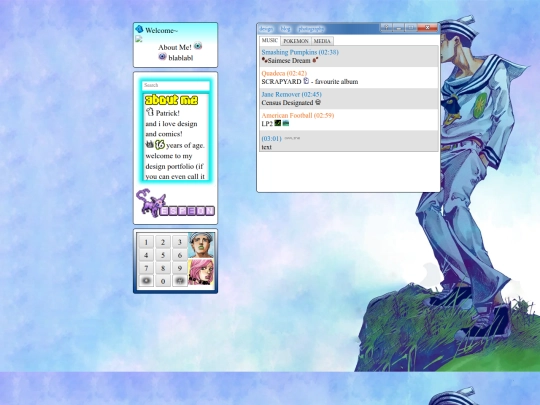This screenshot has width=540, height=405.
Task: Click keypad button 4
Action: tap(146, 255)
